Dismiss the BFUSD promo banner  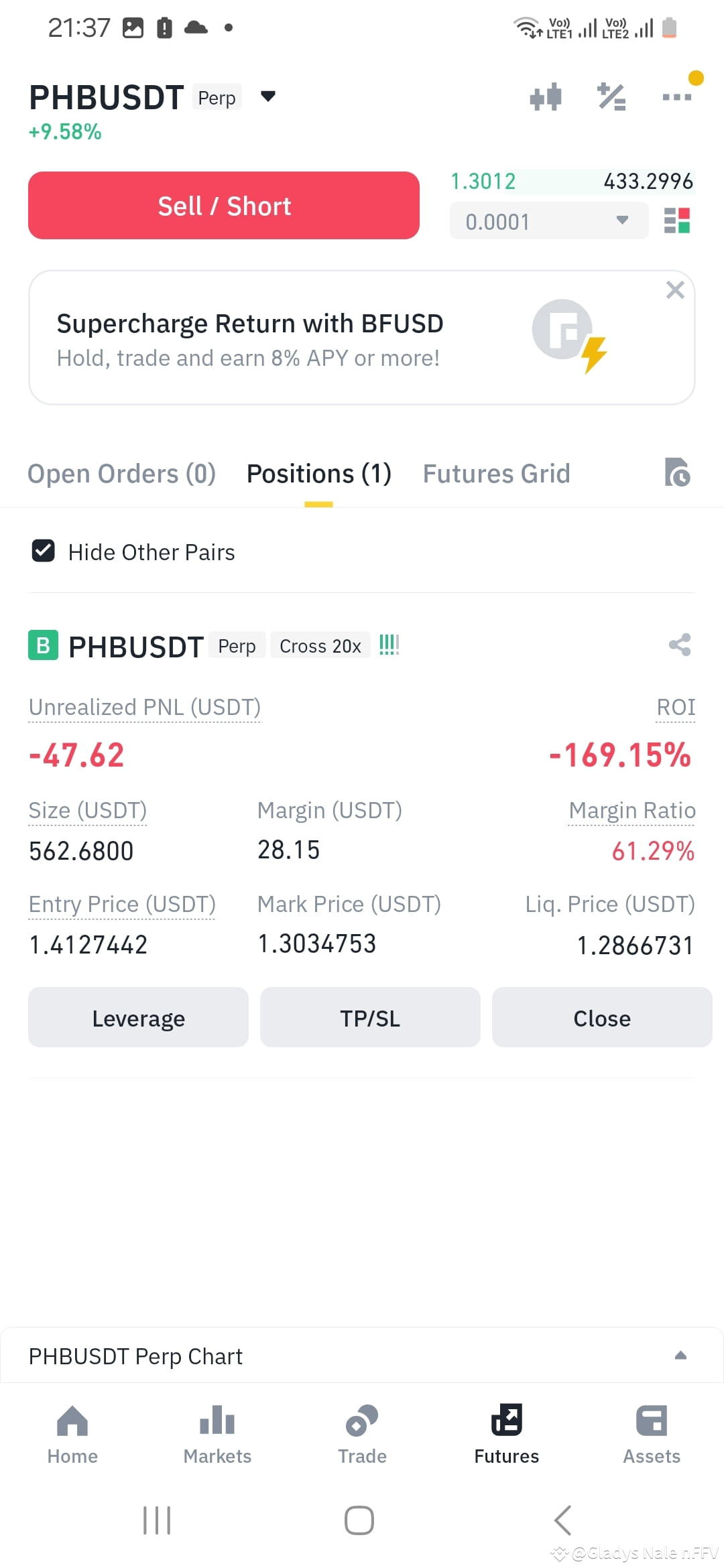pos(675,289)
